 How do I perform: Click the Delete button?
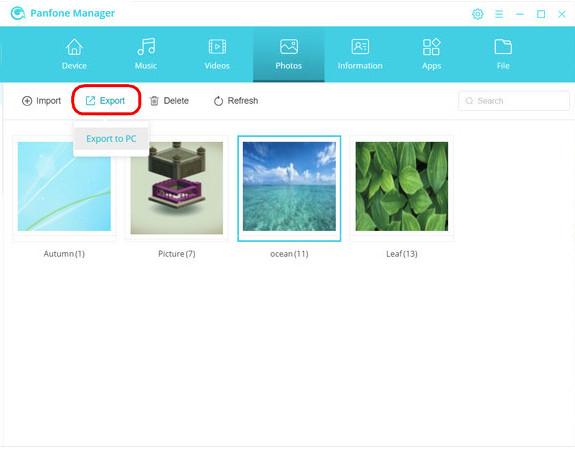coord(169,101)
